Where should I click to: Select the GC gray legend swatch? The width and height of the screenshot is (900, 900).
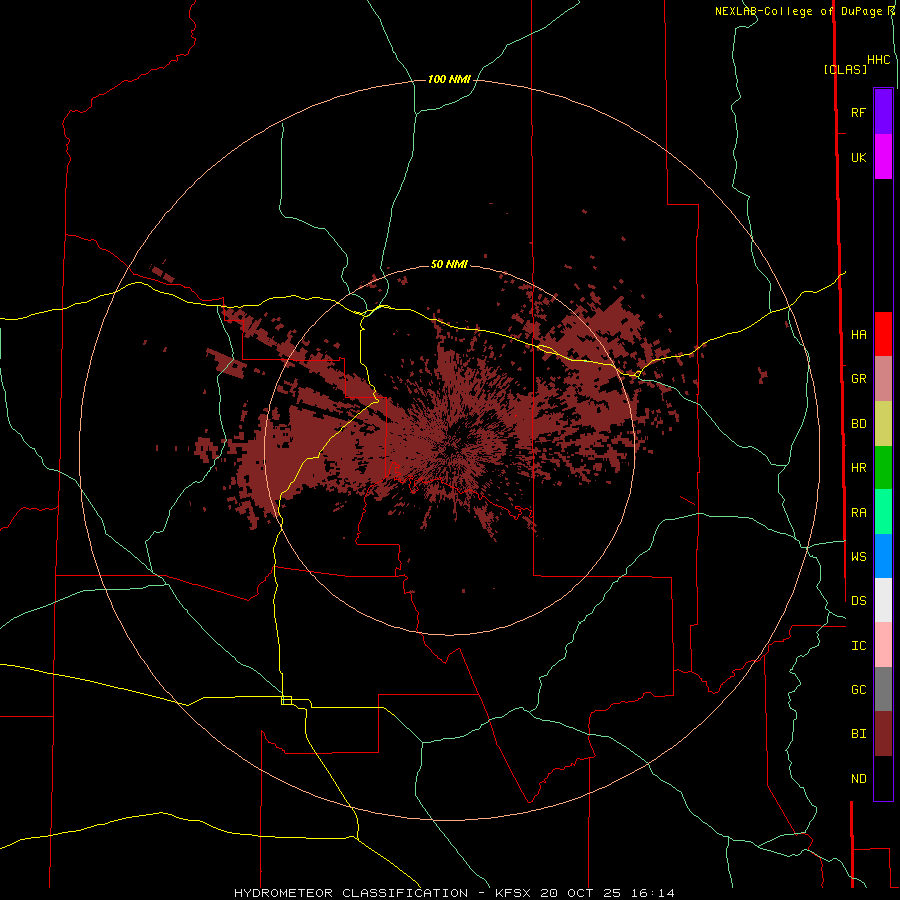click(883, 689)
